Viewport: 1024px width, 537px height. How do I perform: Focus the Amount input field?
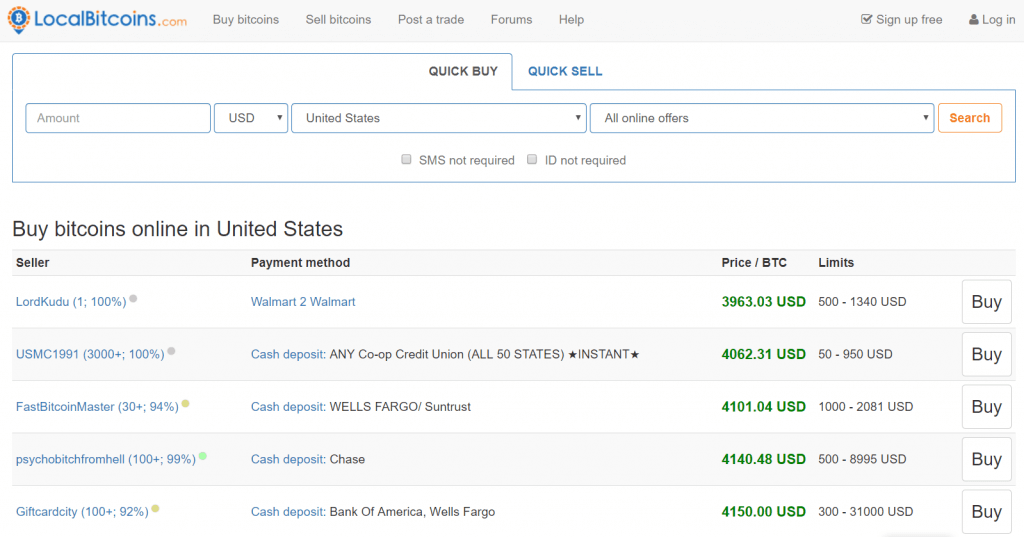pyautogui.click(x=118, y=118)
